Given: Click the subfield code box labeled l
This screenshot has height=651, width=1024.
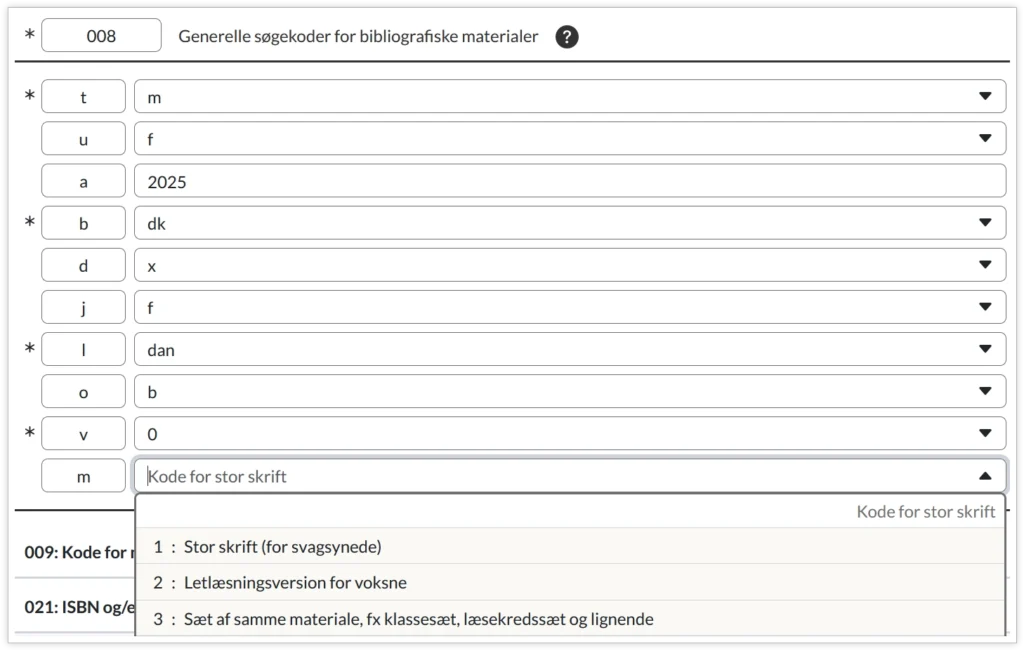Looking at the screenshot, I should click(x=83, y=350).
